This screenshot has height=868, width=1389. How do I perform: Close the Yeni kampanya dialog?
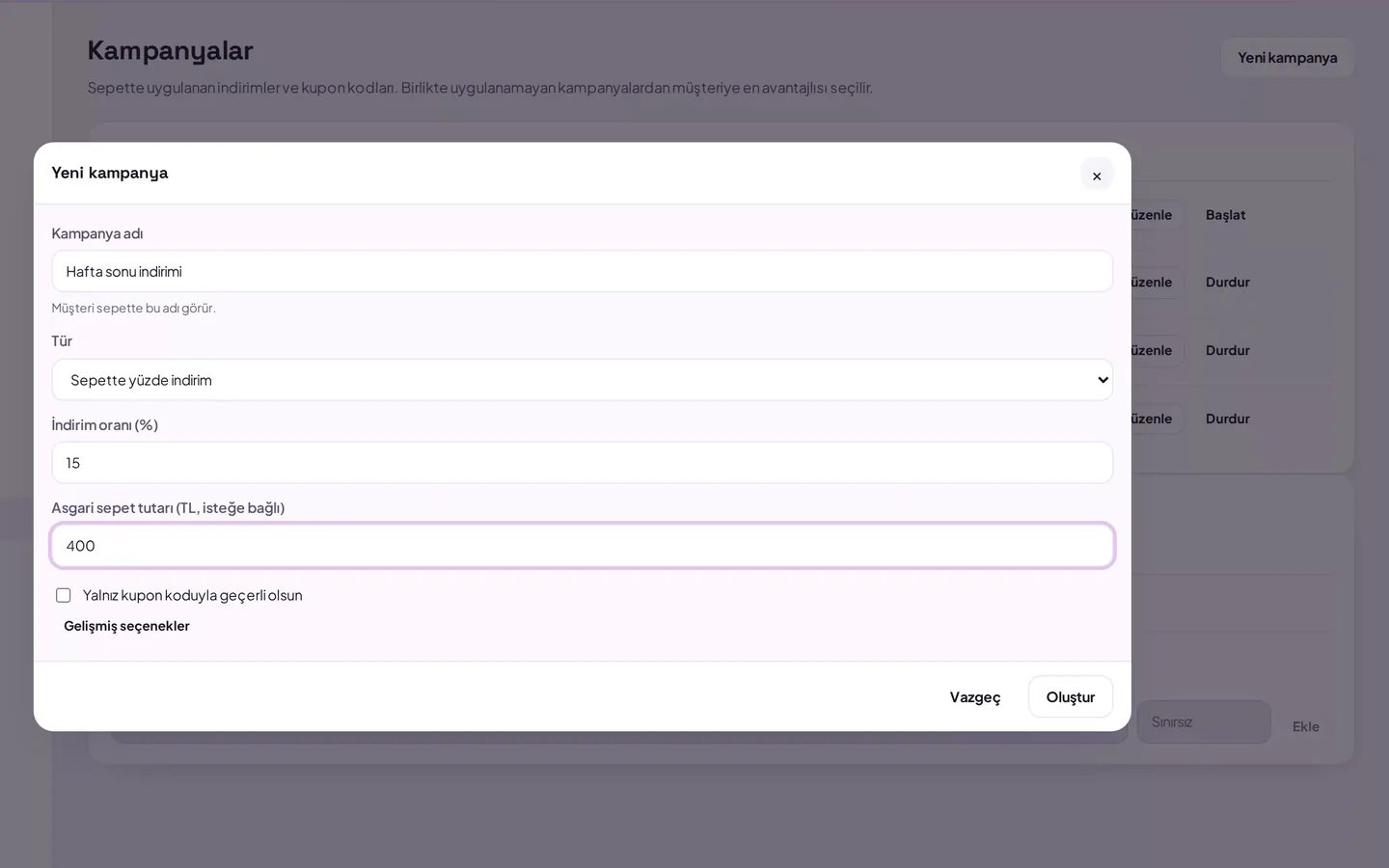pyautogui.click(x=1097, y=175)
